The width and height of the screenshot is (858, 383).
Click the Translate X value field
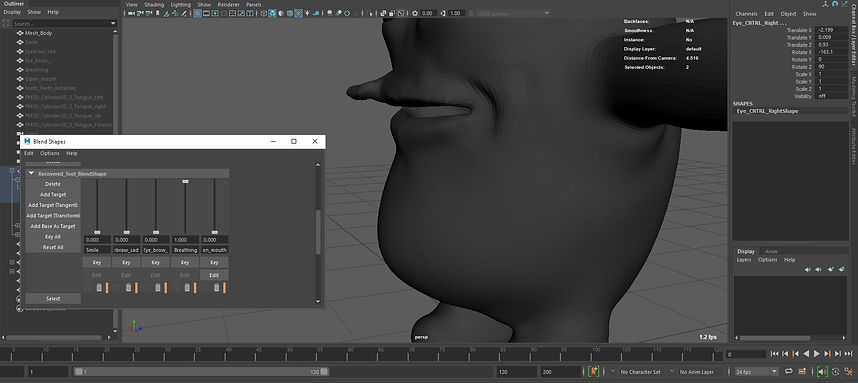(x=831, y=30)
